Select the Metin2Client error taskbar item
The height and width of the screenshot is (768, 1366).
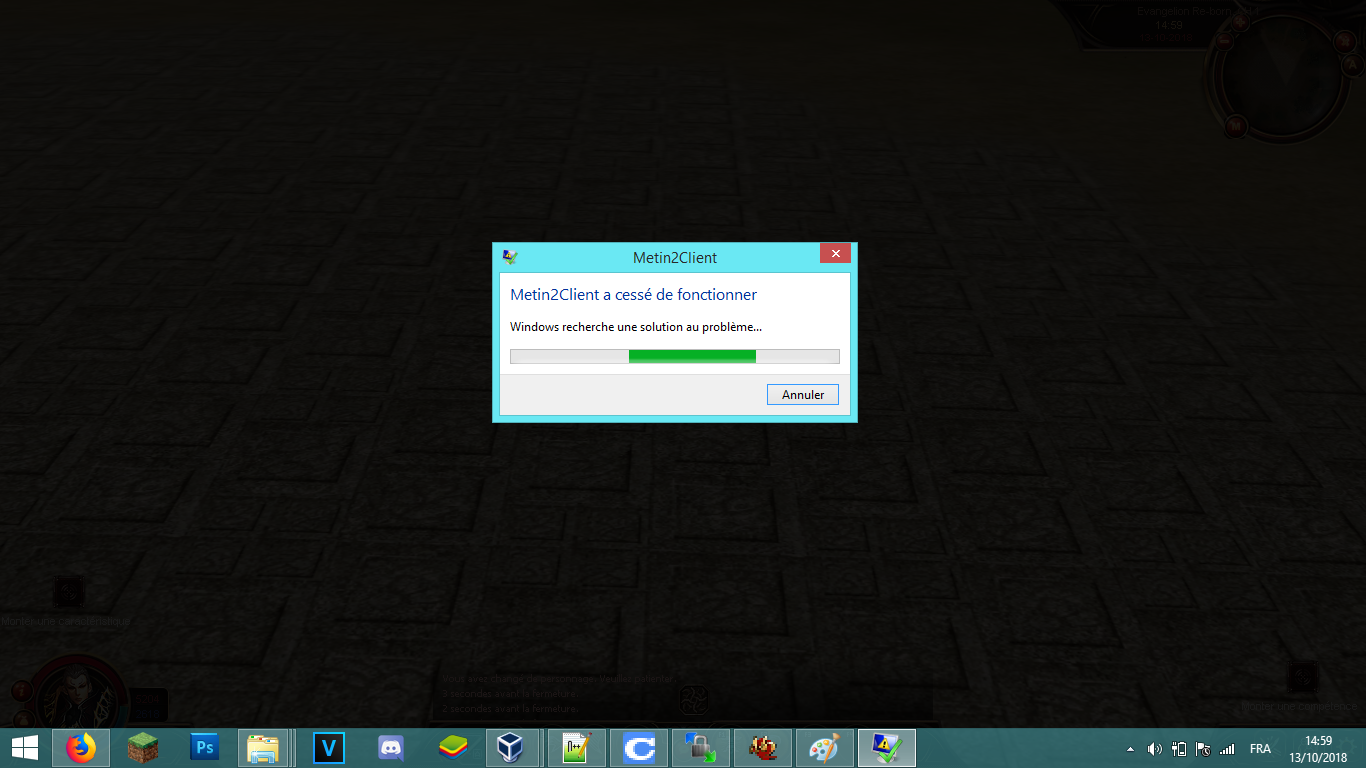[x=887, y=748]
